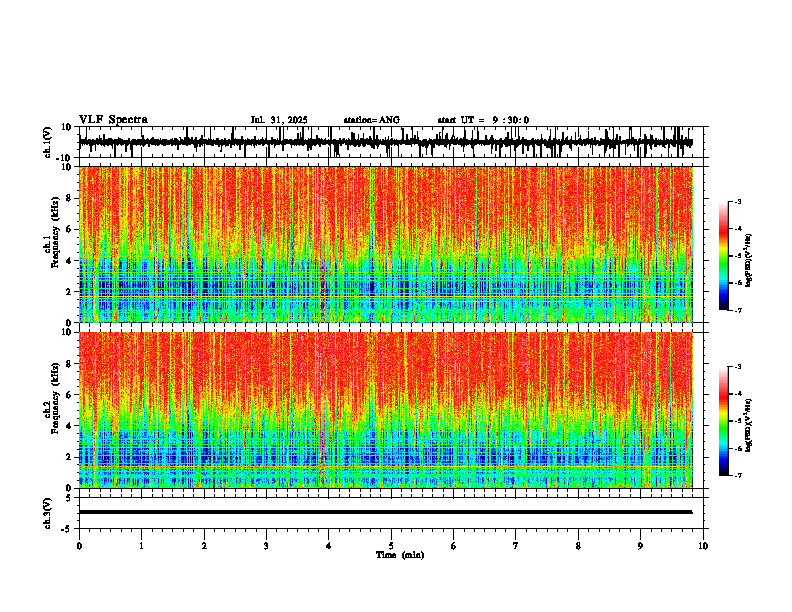Click the "8" kHz tick on ch.1 spectrogram axis
The width and height of the screenshot is (792, 612).
point(70,198)
